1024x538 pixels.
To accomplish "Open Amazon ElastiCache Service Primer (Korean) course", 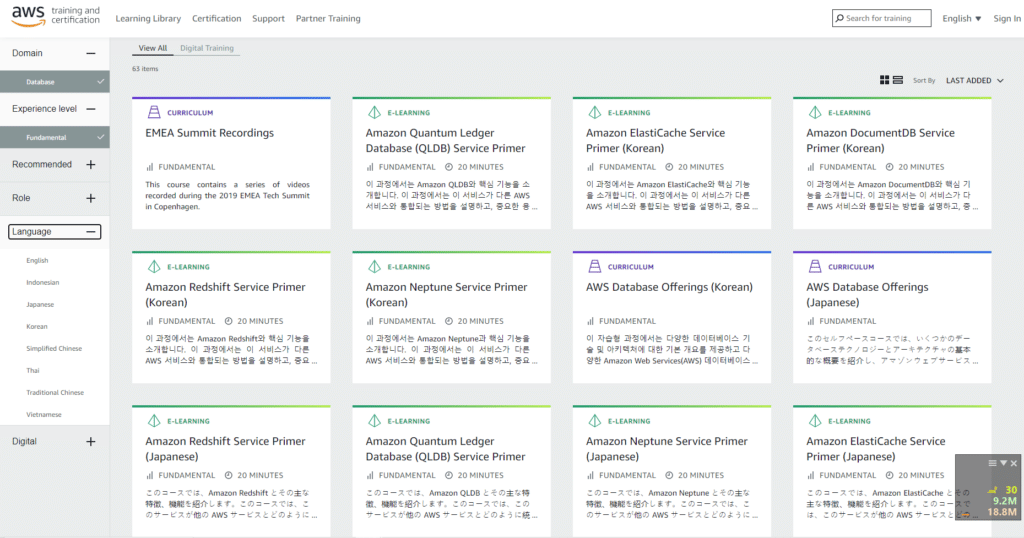I will click(x=655, y=140).
